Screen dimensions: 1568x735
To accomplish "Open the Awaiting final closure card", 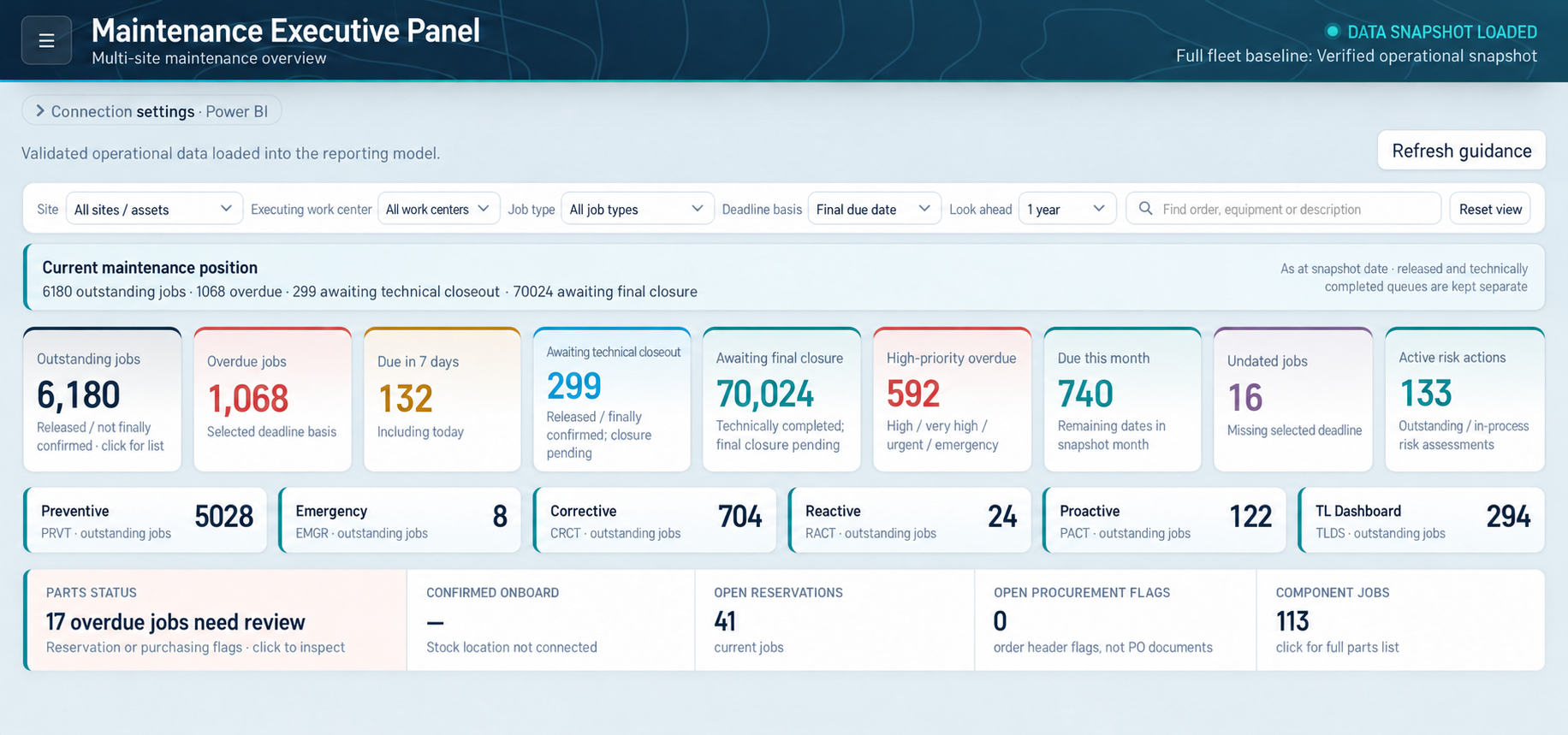I will (x=781, y=400).
